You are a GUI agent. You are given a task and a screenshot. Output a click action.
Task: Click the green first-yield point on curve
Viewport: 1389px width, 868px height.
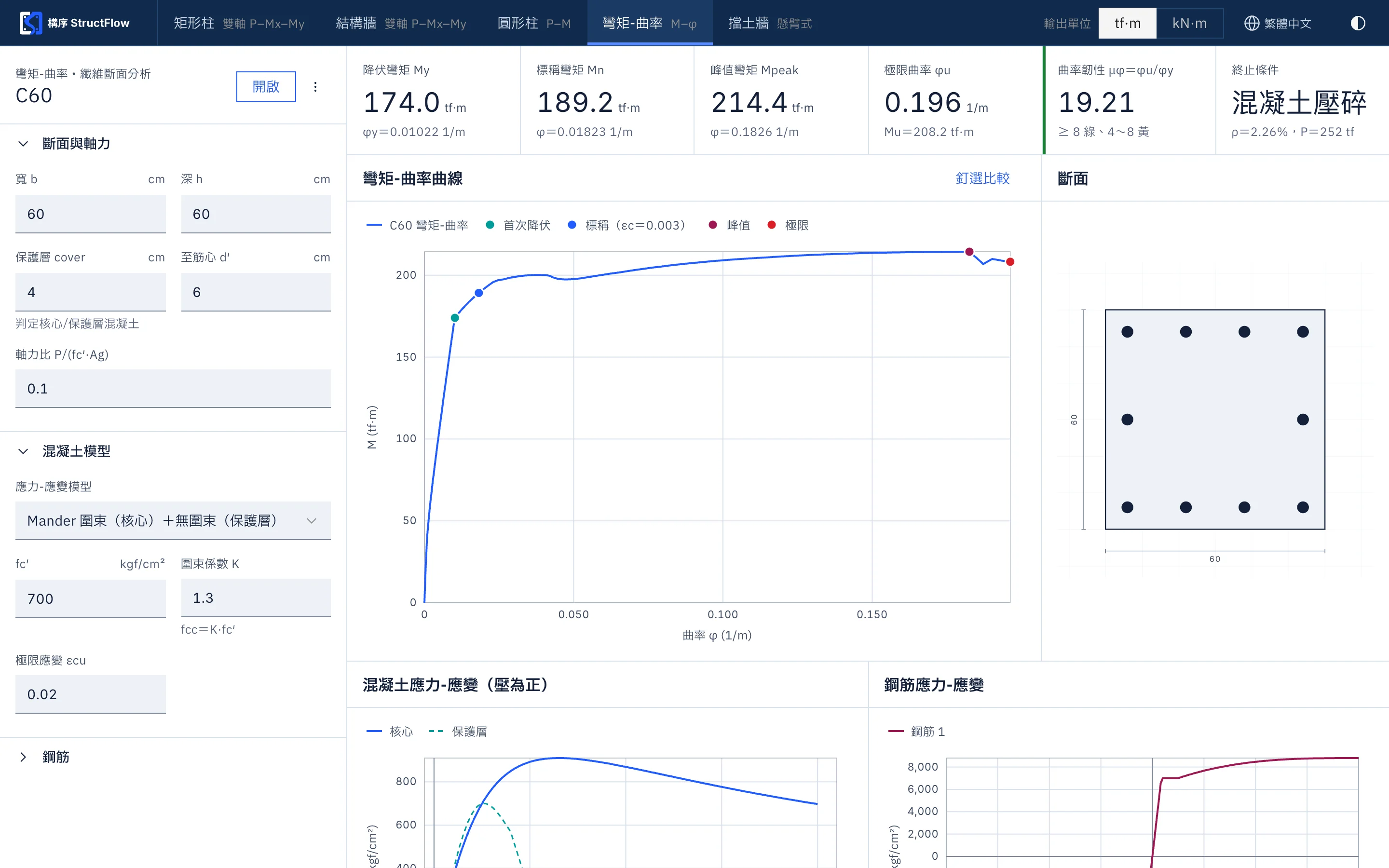[455, 317]
